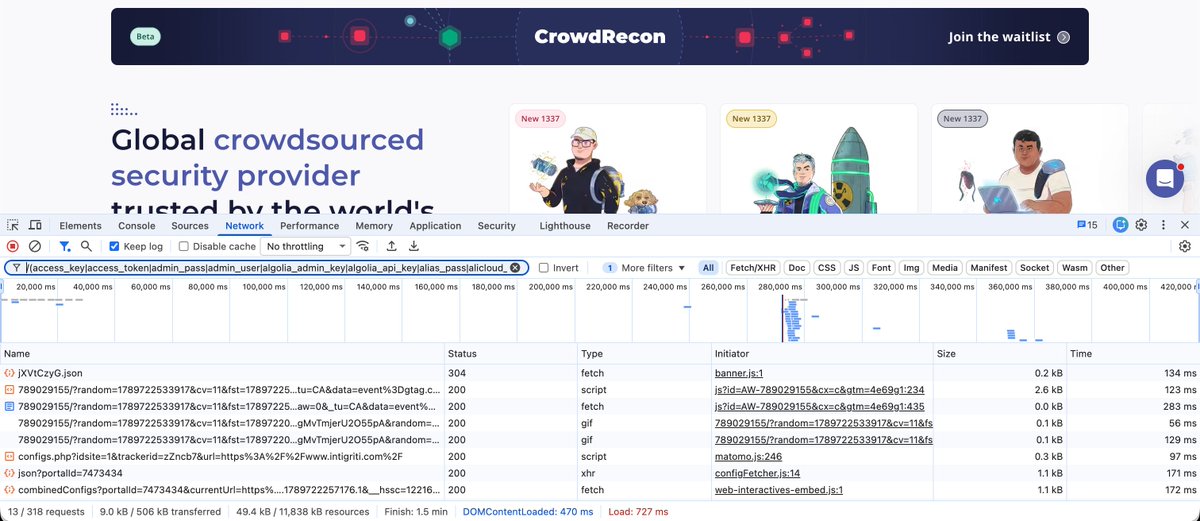This screenshot has width=1200, height=521.
Task: Expand the More filters dropdown
Action: [x=645, y=268]
